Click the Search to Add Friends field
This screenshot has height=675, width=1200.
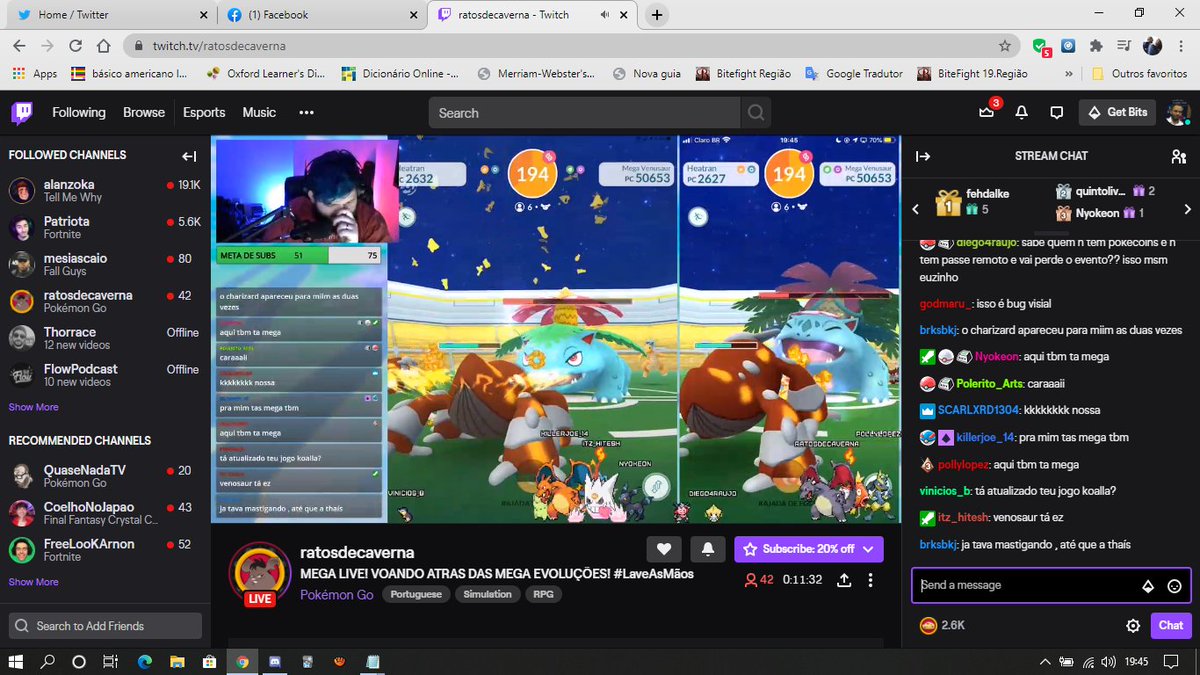tap(105, 626)
